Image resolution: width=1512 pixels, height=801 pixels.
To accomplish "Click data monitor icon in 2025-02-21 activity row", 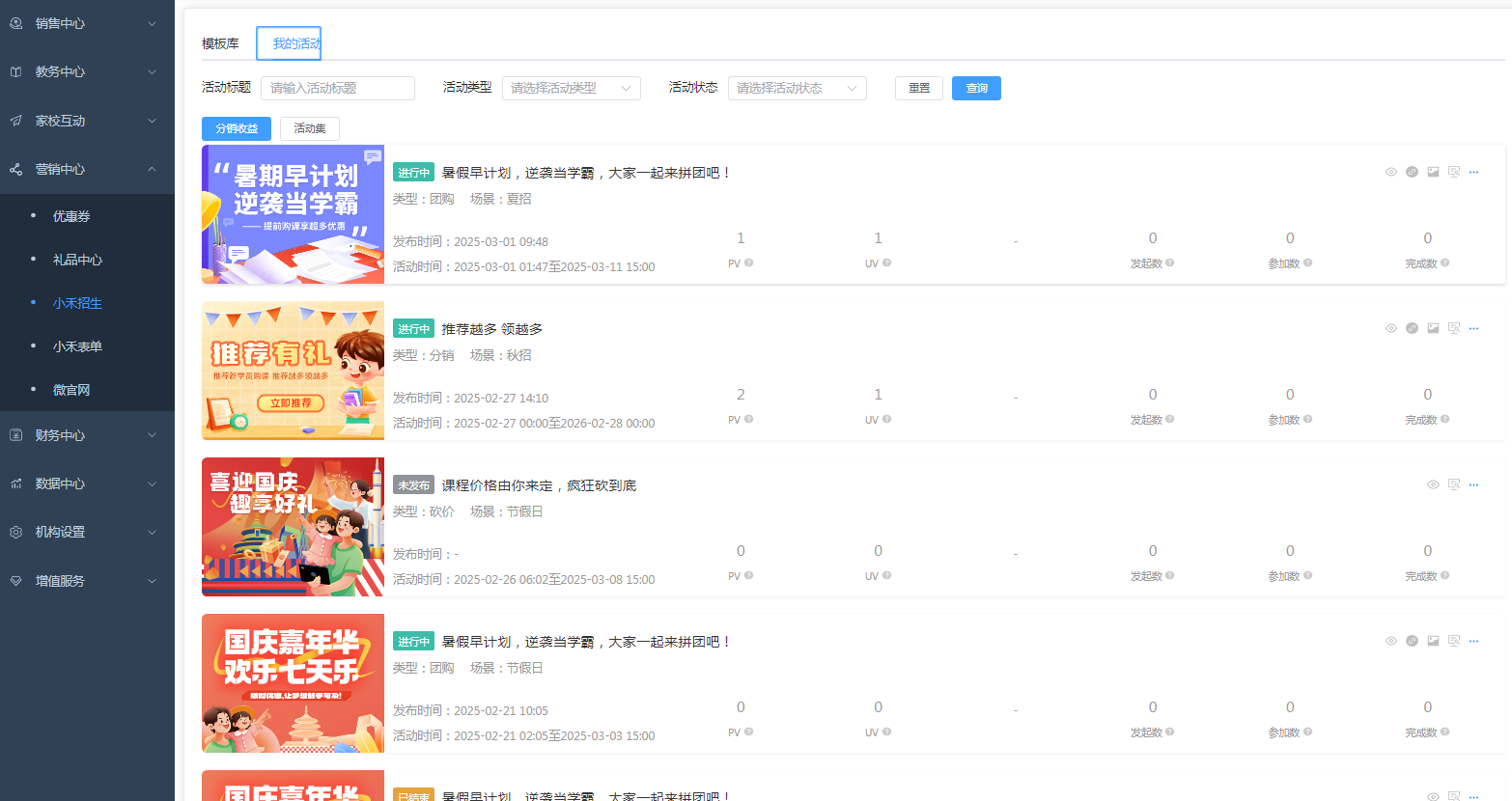I will tap(1453, 641).
